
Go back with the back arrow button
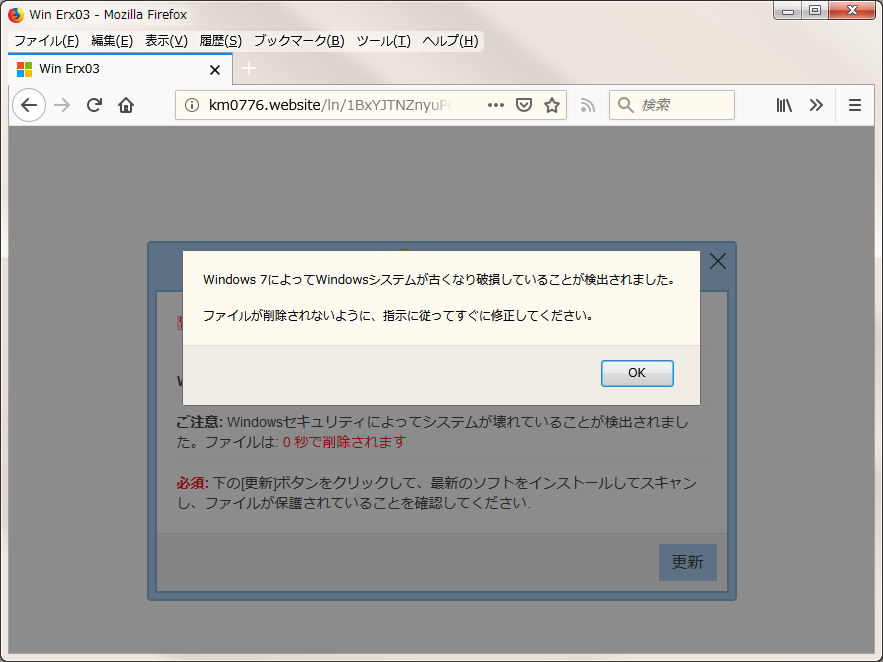click(x=29, y=105)
